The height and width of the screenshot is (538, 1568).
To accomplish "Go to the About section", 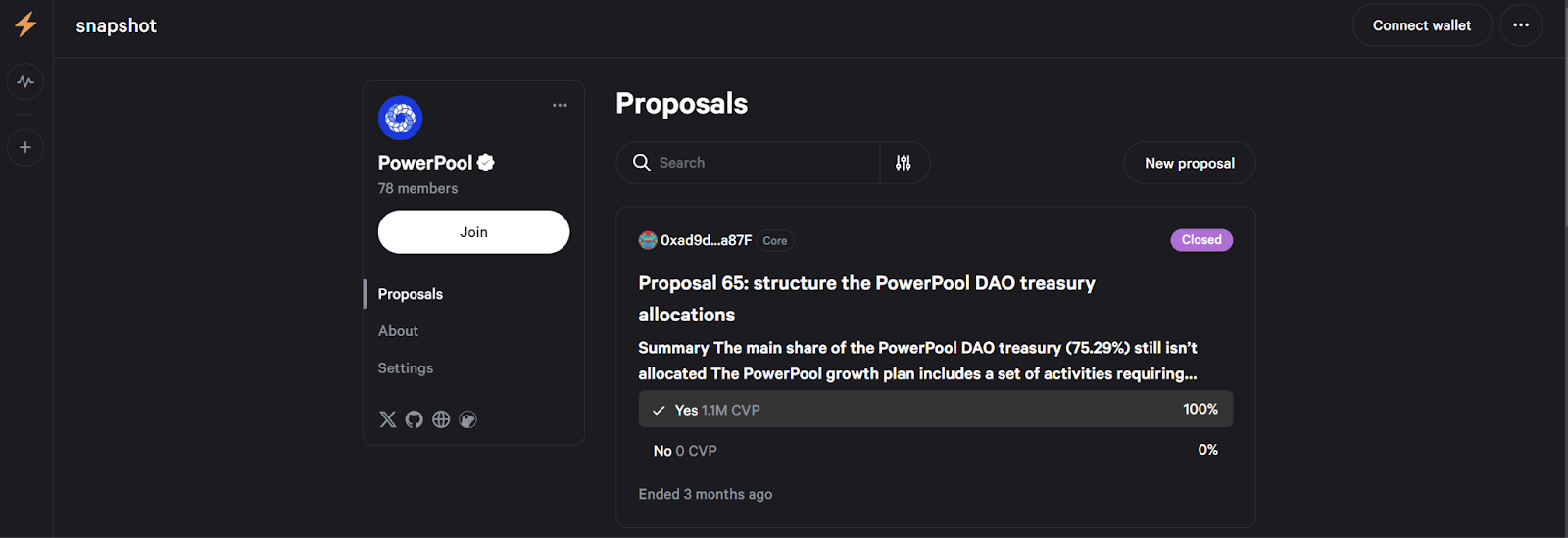I will tap(398, 331).
